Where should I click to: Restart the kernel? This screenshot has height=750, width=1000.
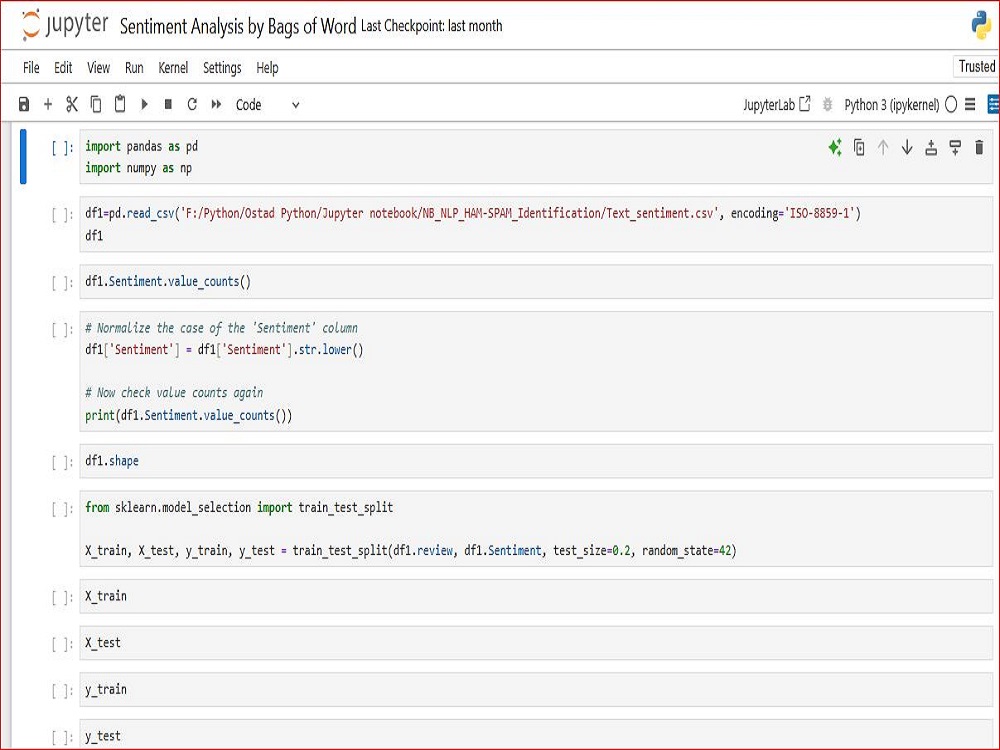click(192, 104)
